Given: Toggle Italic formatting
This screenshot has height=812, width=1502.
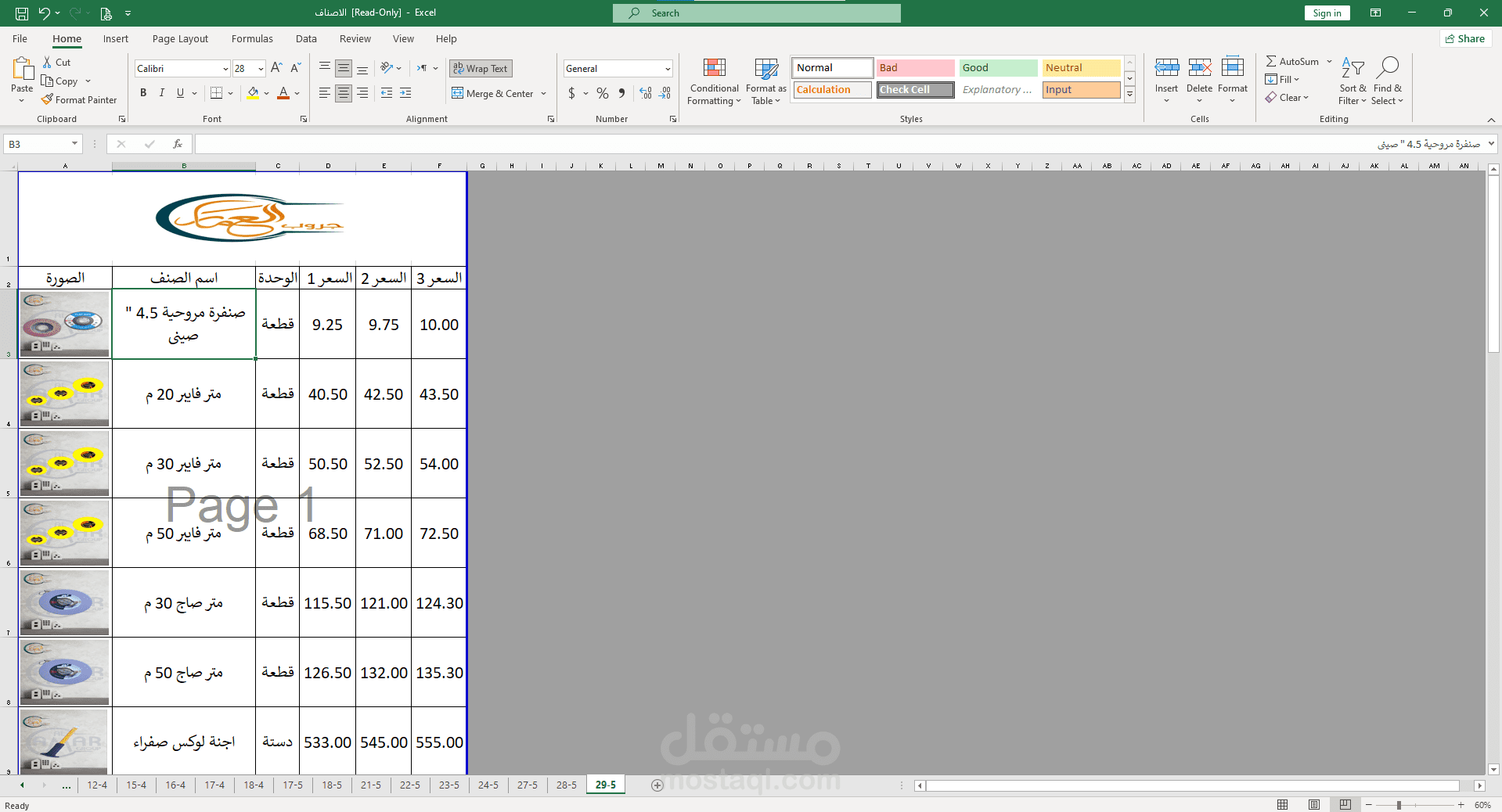Looking at the screenshot, I should [162, 93].
